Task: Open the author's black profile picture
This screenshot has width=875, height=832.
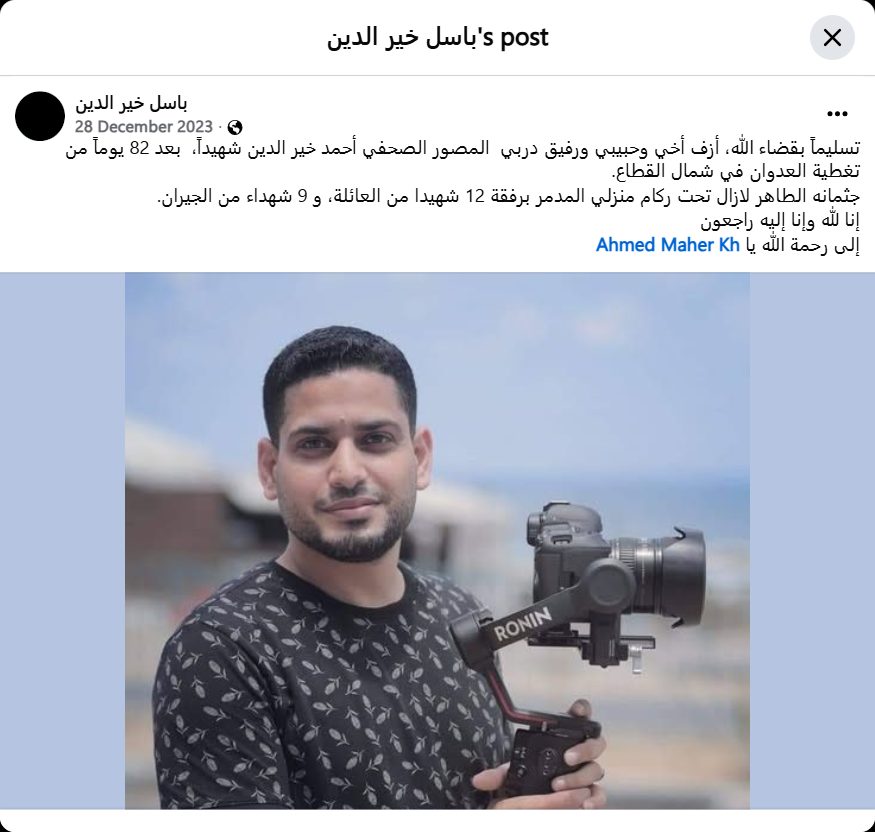Action: coord(40,116)
